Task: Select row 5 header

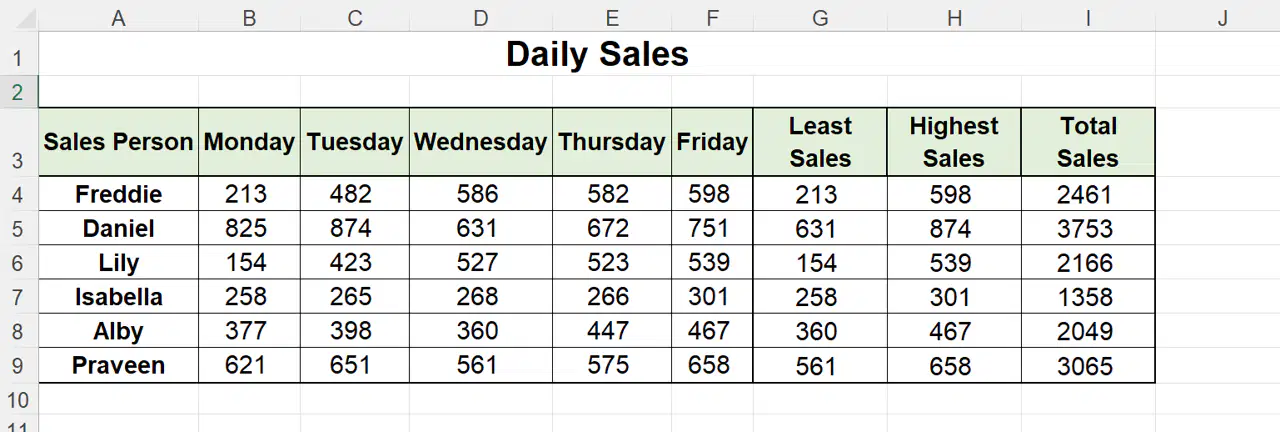Action: [18, 229]
